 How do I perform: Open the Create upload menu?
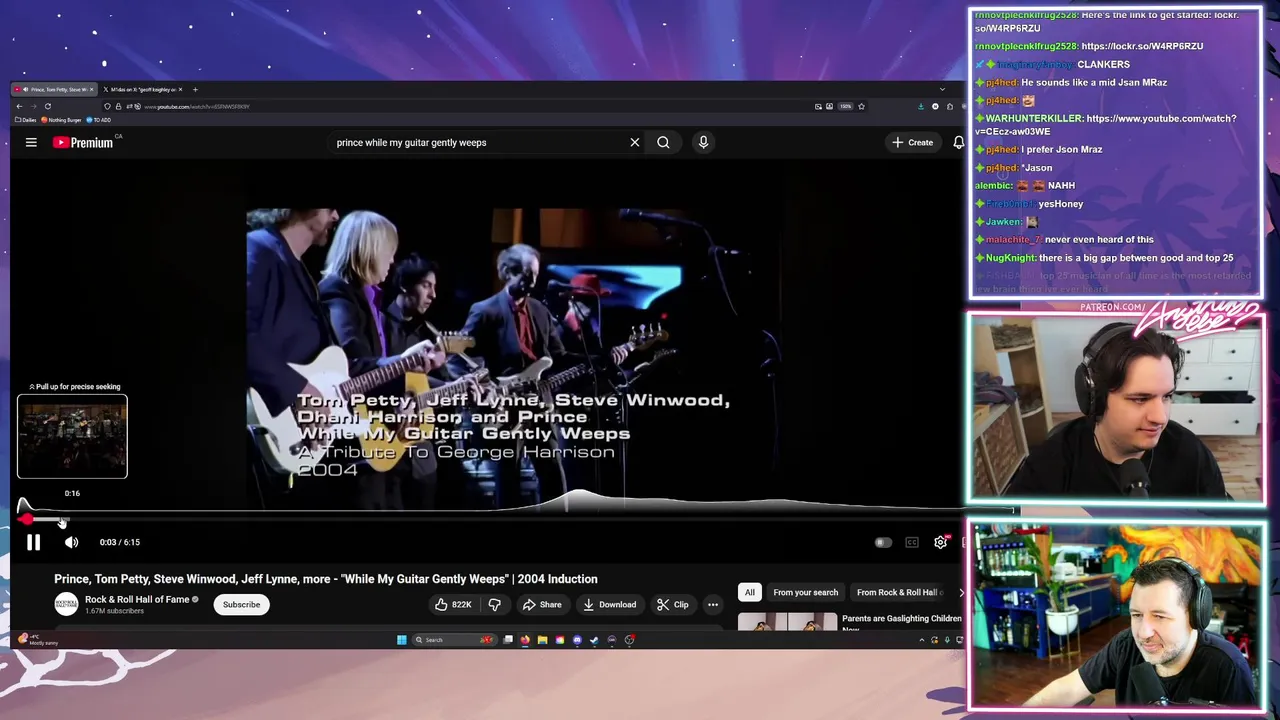(913, 142)
